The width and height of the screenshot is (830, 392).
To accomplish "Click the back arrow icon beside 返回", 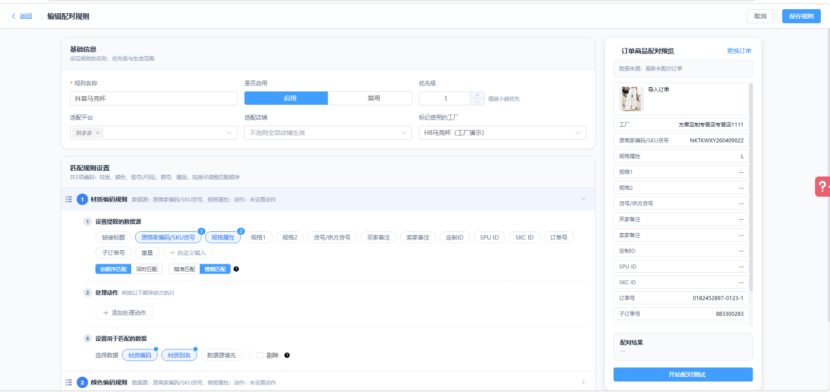I will 14,16.
